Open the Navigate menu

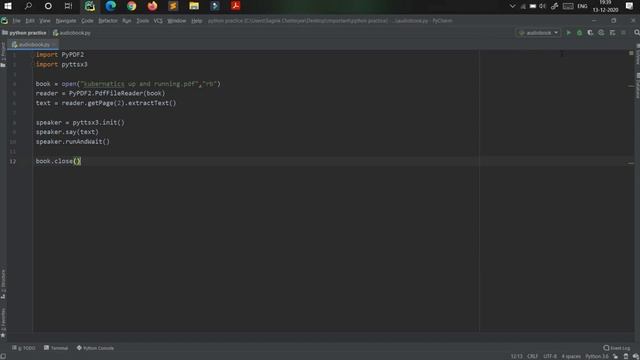tap(66, 20)
